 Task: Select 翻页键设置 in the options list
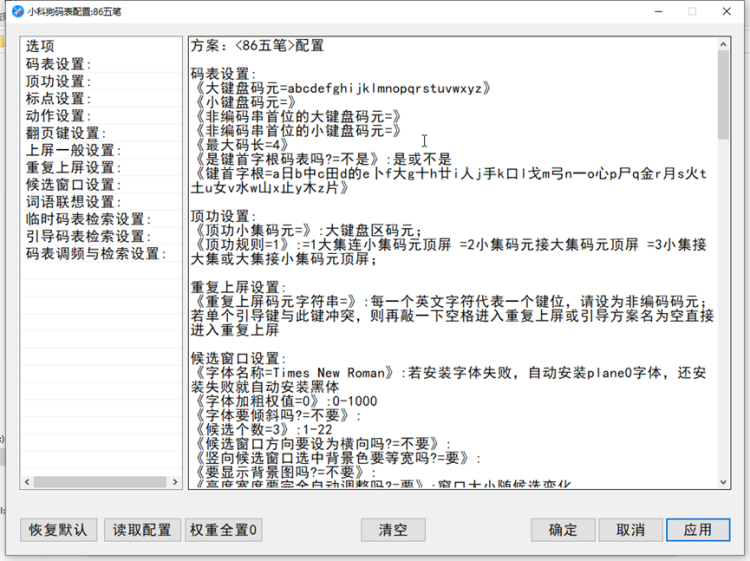click(101, 133)
